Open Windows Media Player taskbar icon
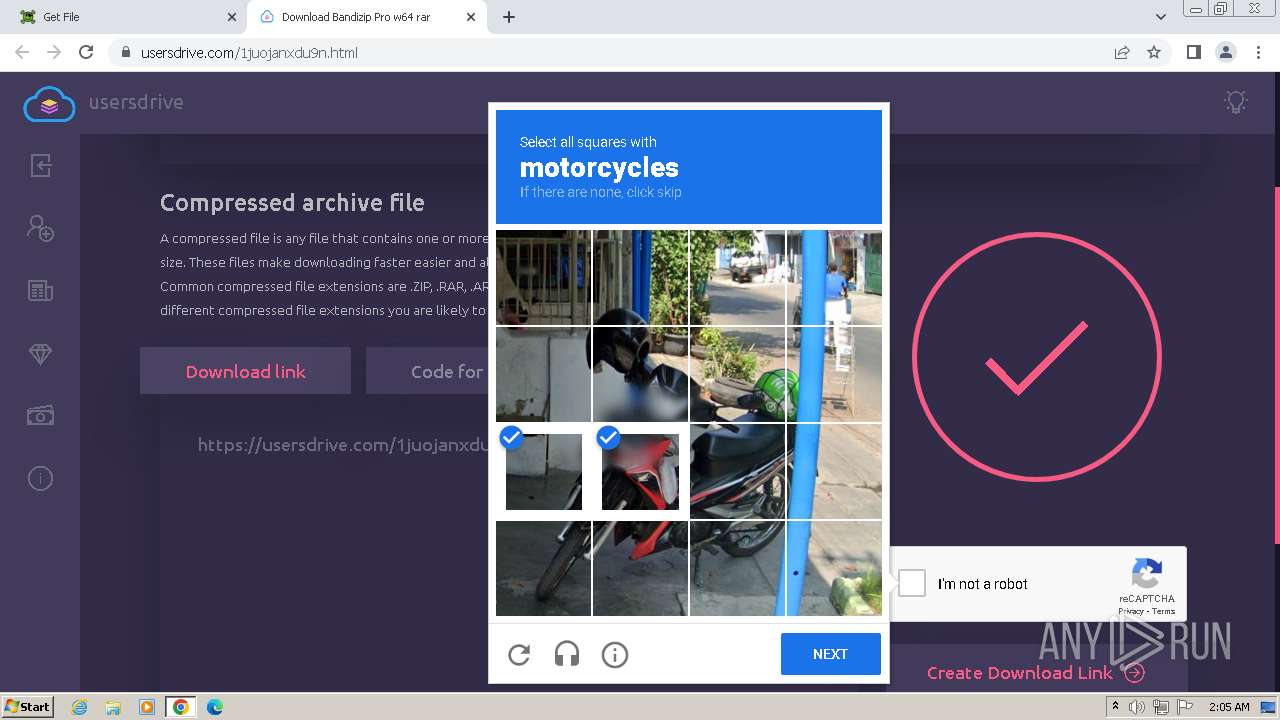 coord(147,707)
